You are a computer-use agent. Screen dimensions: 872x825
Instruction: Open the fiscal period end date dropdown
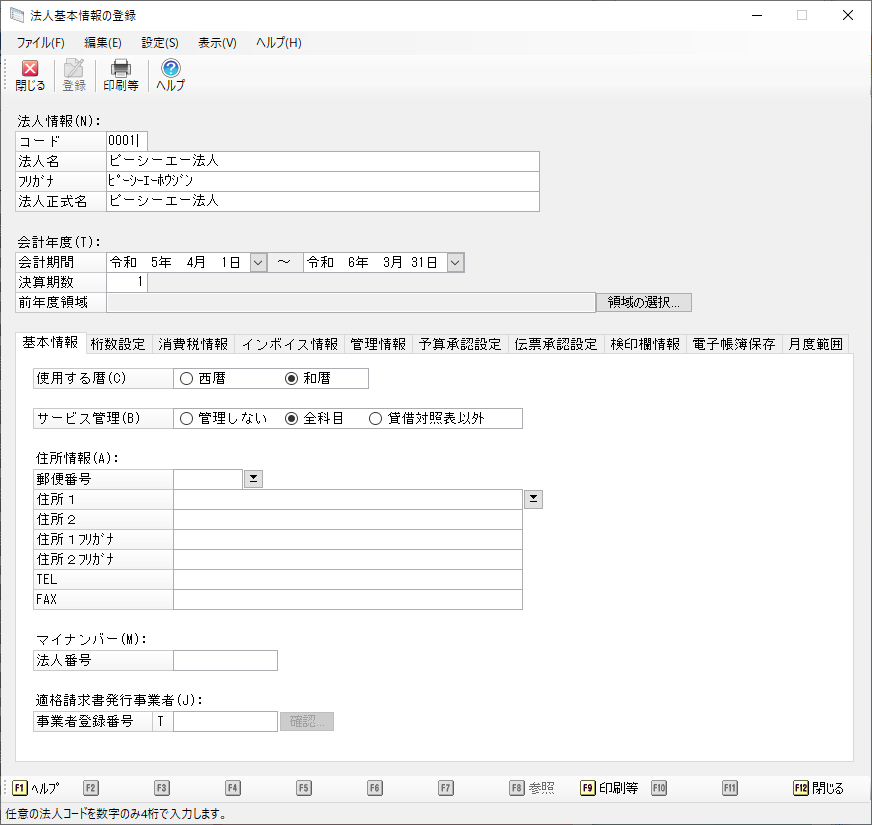tap(455, 262)
